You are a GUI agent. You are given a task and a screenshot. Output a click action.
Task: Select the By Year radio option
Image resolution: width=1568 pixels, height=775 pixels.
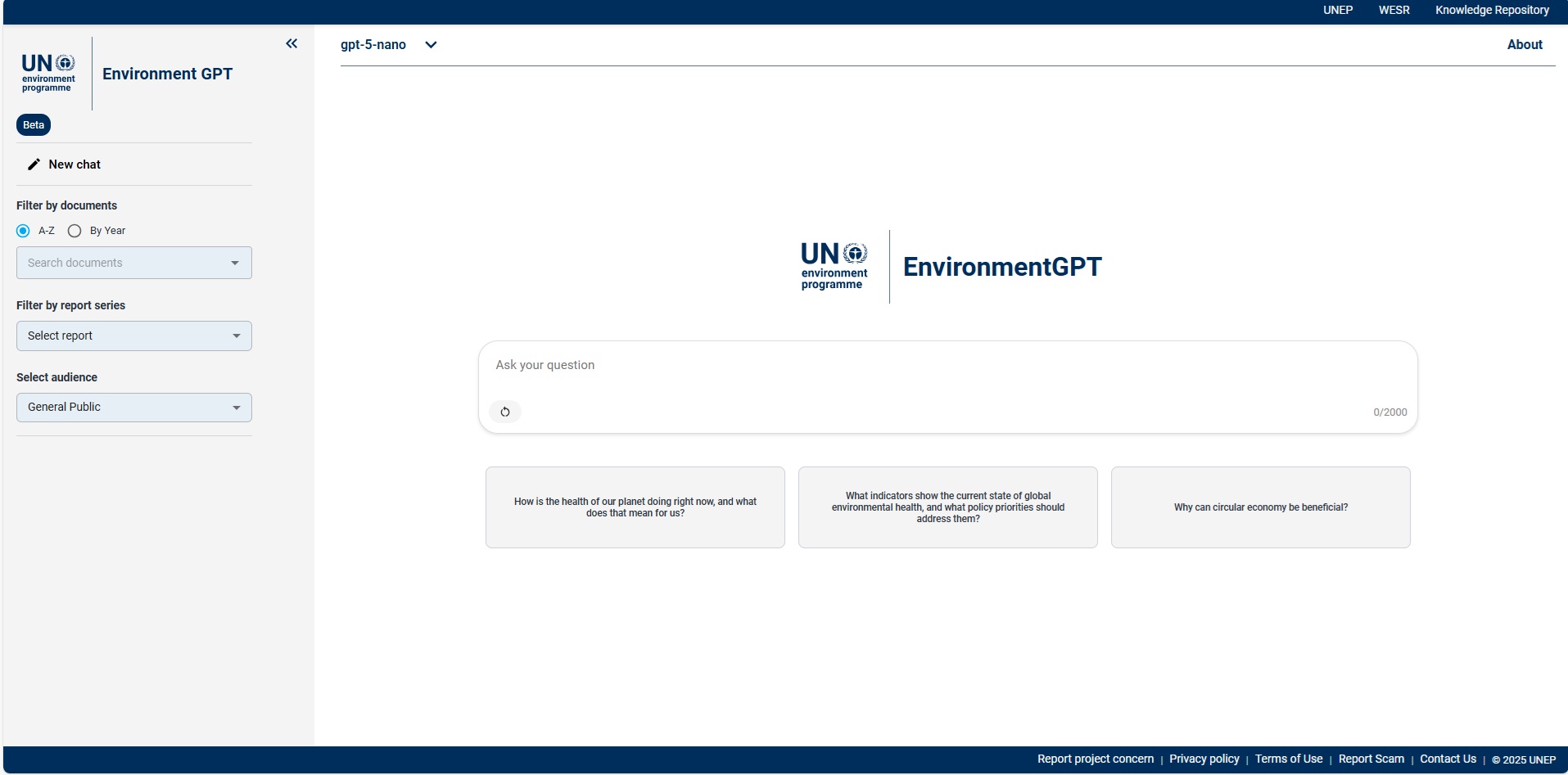(x=75, y=231)
